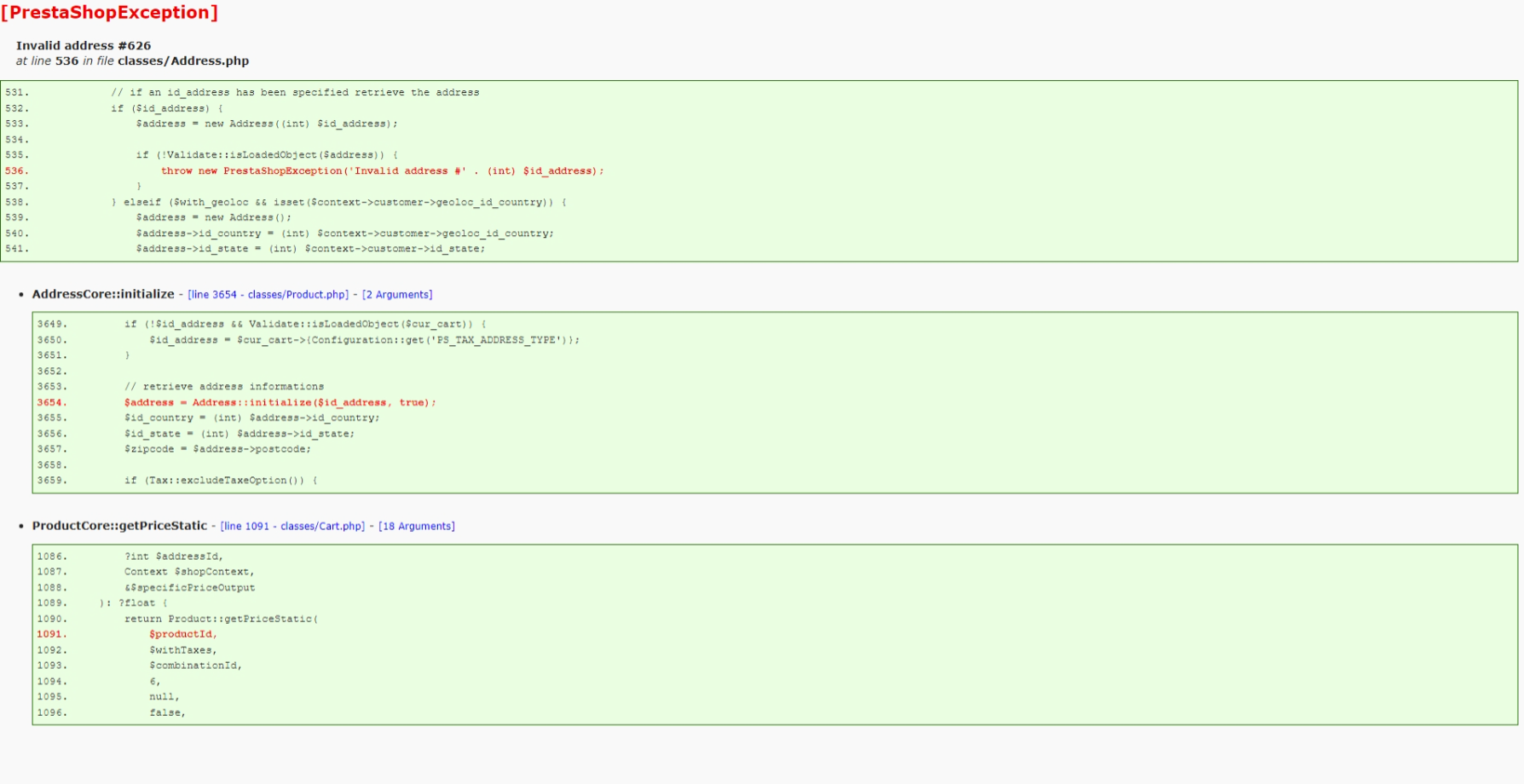Click the '?int $addressId,' parameter line
Image resolution: width=1524 pixels, height=784 pixels.
tap(174, 556)
